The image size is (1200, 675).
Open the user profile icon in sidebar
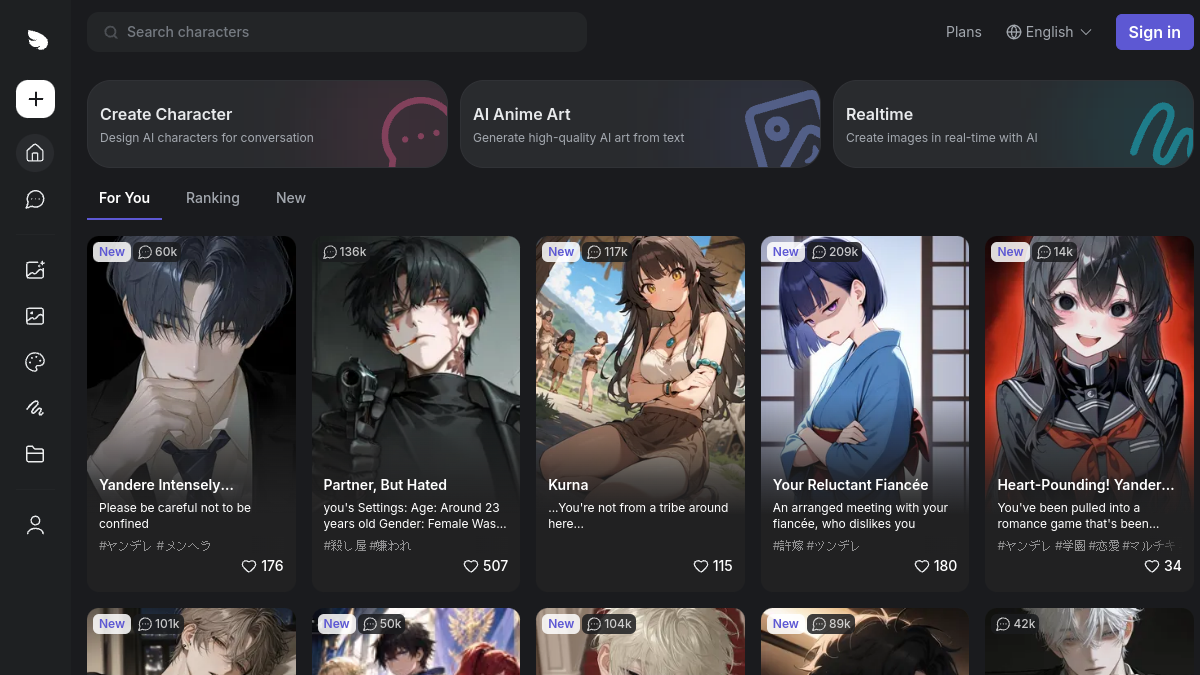coord(35,525)
